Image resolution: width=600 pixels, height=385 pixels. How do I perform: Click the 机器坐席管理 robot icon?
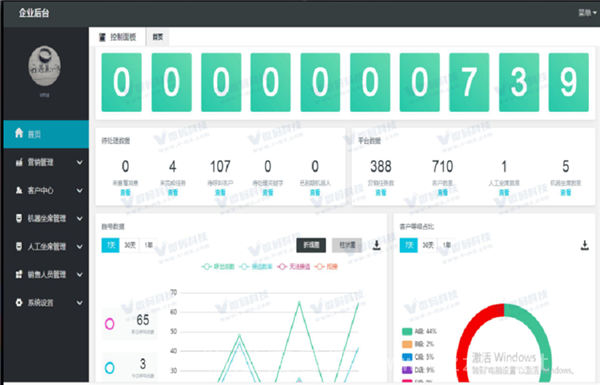point(19,218)
